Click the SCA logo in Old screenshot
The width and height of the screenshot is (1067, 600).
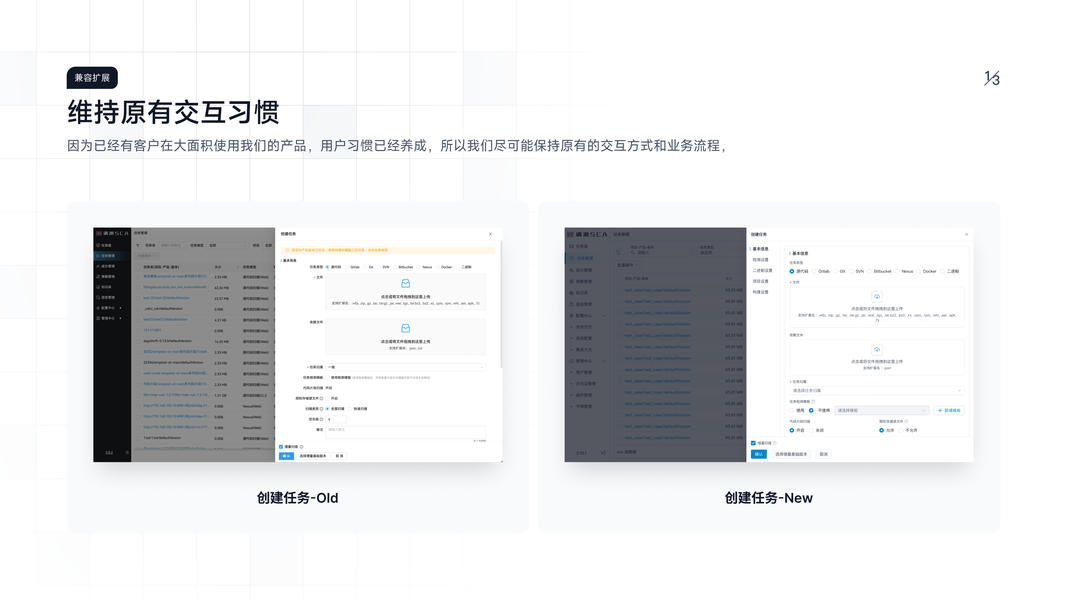click(112, 233)
